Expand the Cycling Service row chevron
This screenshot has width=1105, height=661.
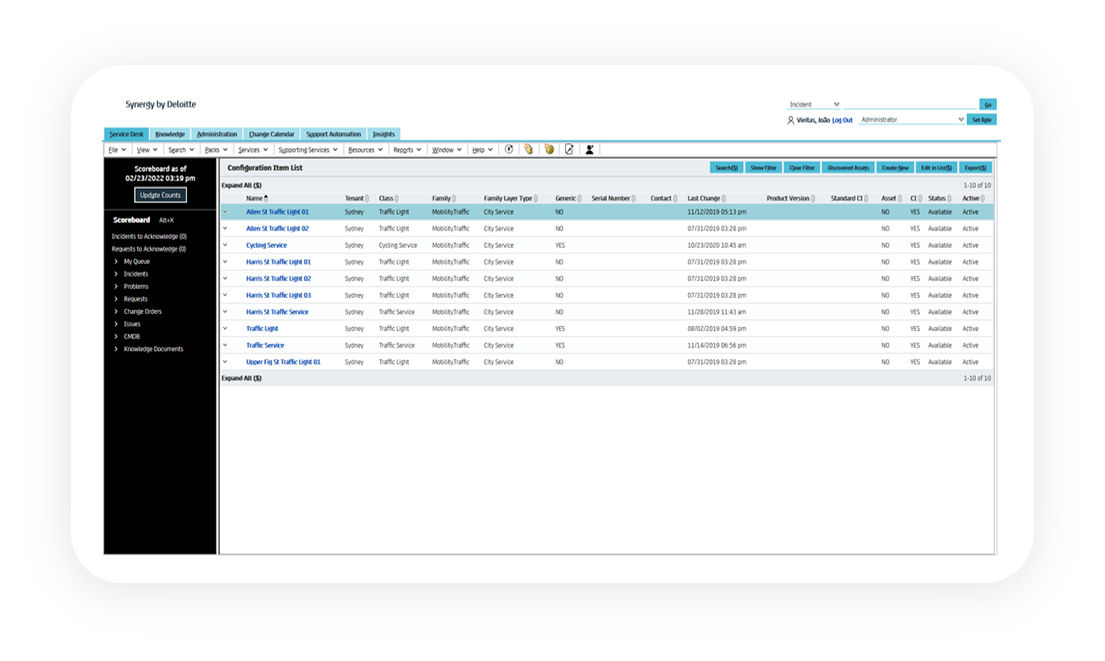click(225, 245)
